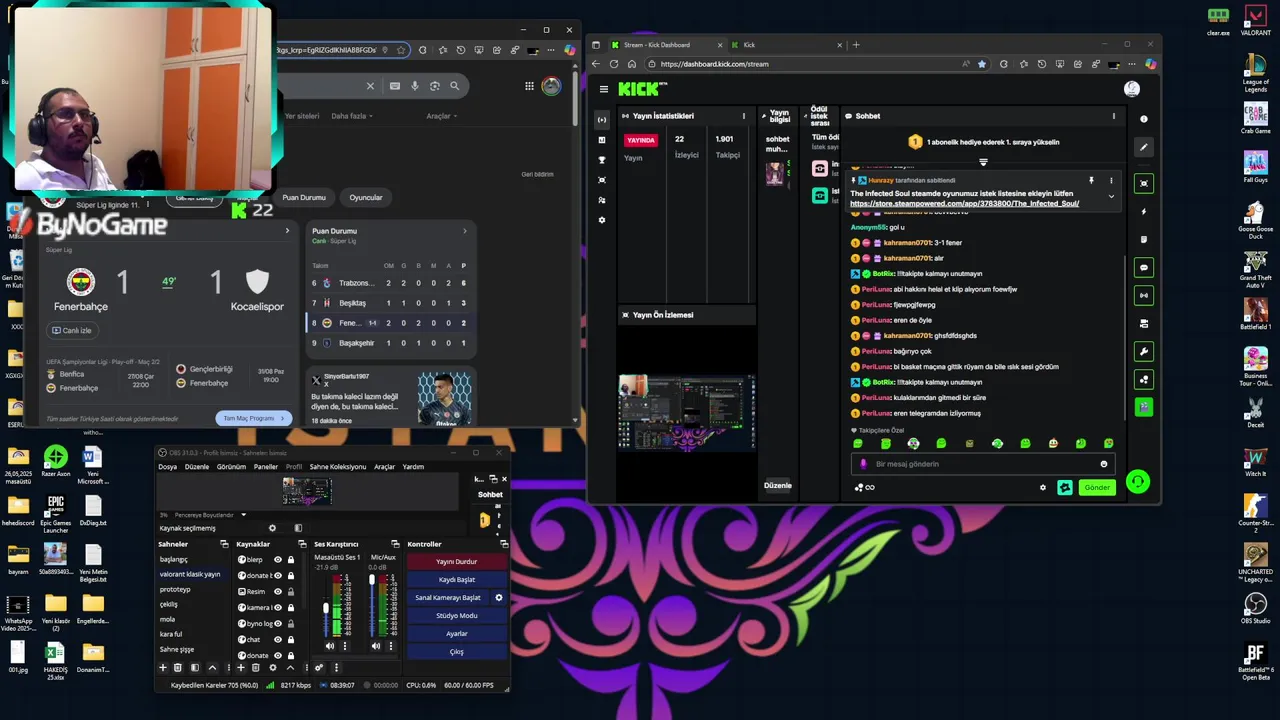This screenshot has width=1280, height=720.
Task: Open Yayın İstatistikleri three-dot menu
Action: [x=743, y=116]
